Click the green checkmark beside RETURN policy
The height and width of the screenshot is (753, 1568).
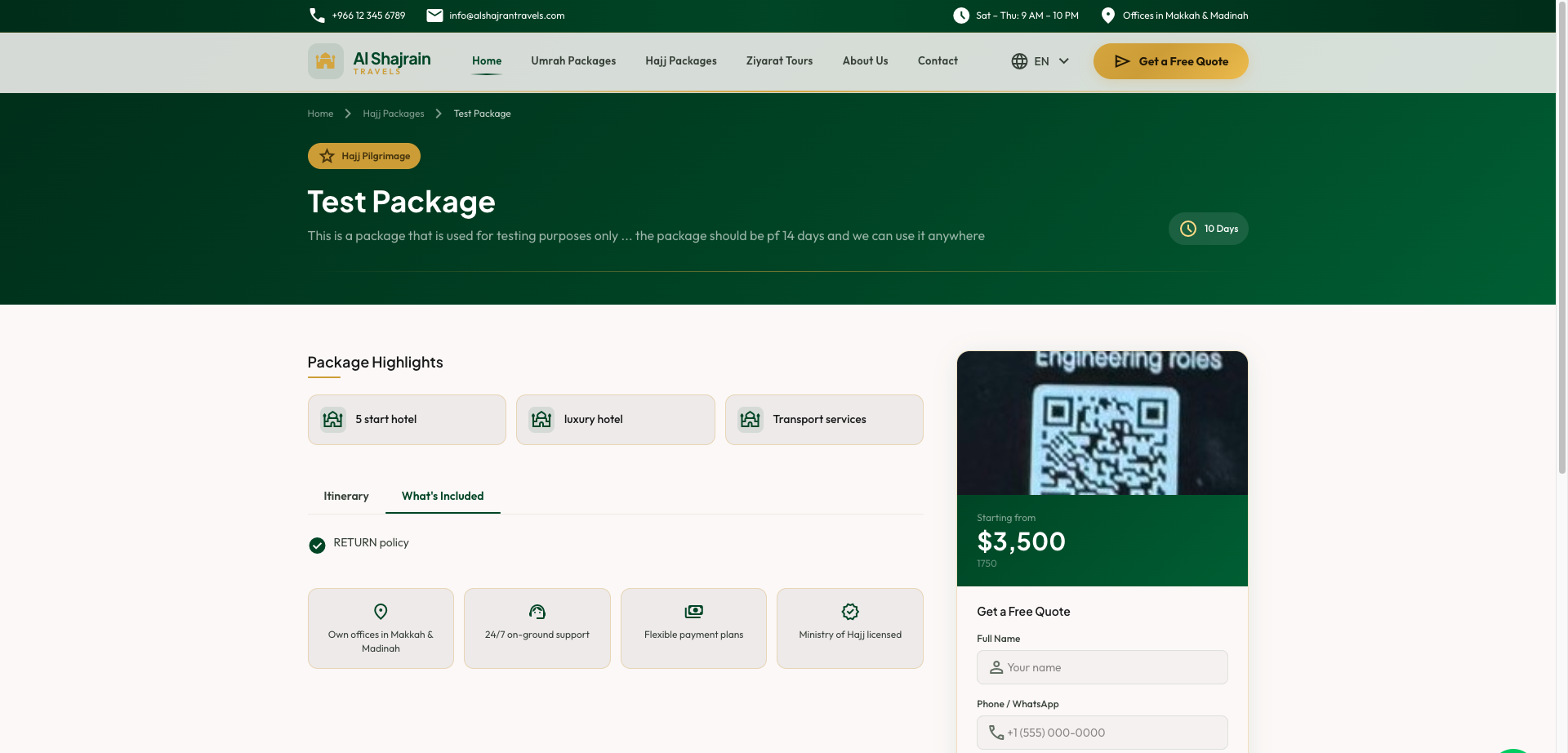(317, 546)
